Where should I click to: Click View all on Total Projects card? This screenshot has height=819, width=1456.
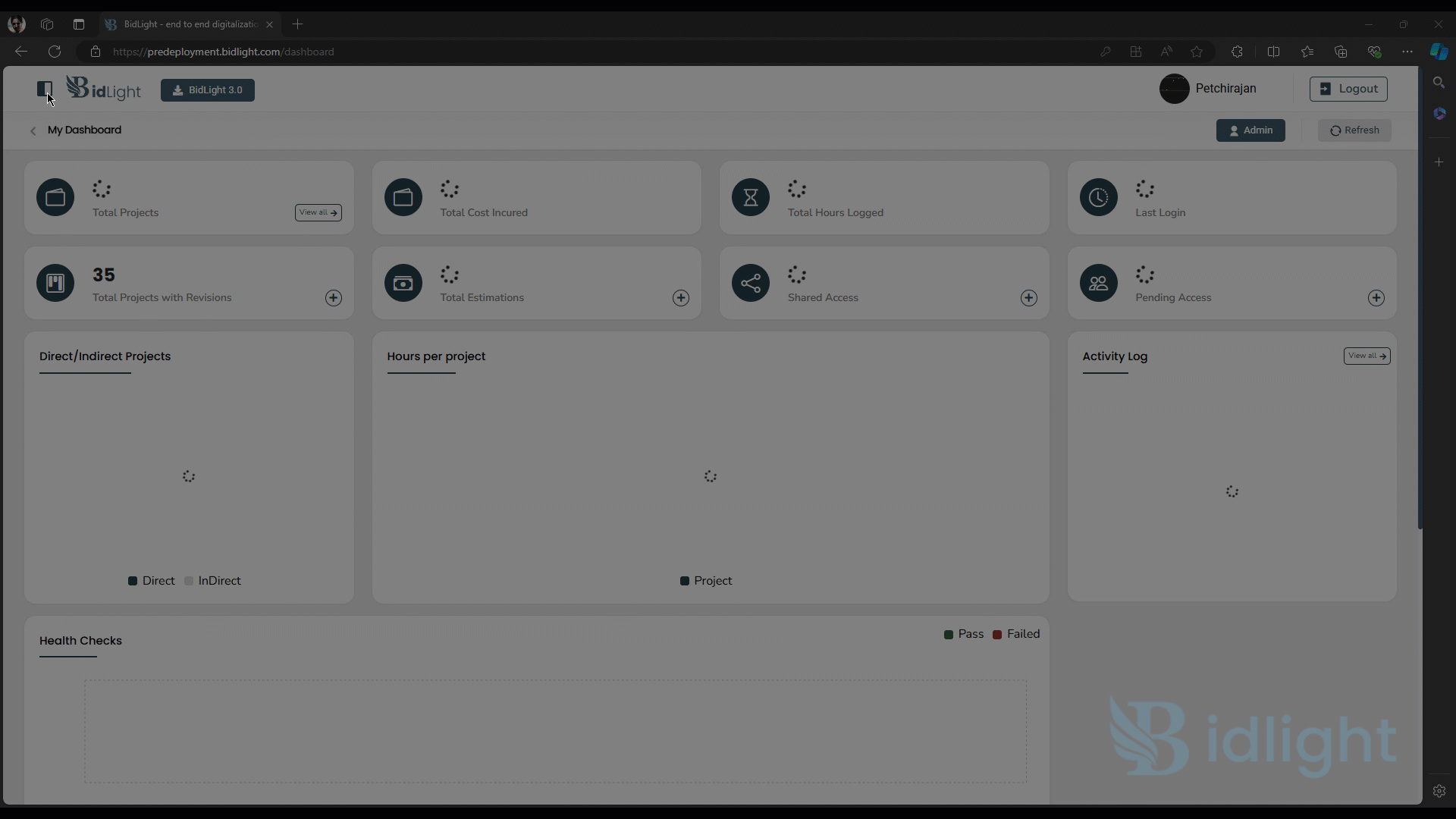[x=317, y=212]
